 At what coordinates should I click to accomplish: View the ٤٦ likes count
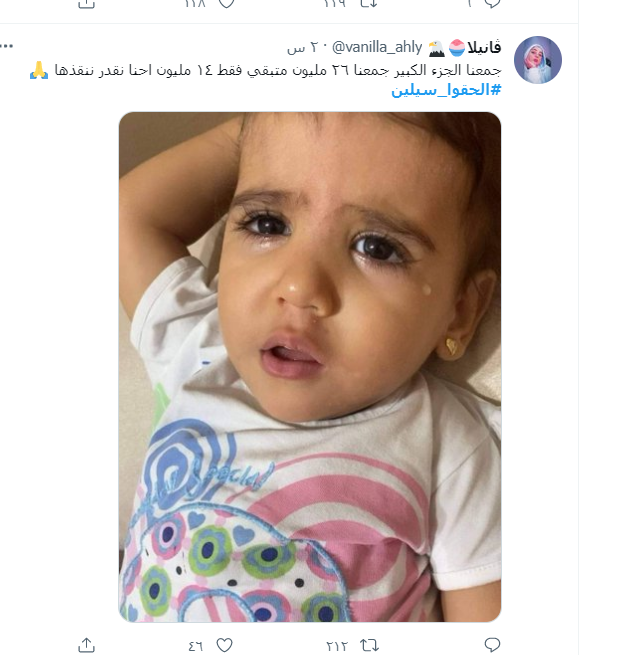coord(195,646)
